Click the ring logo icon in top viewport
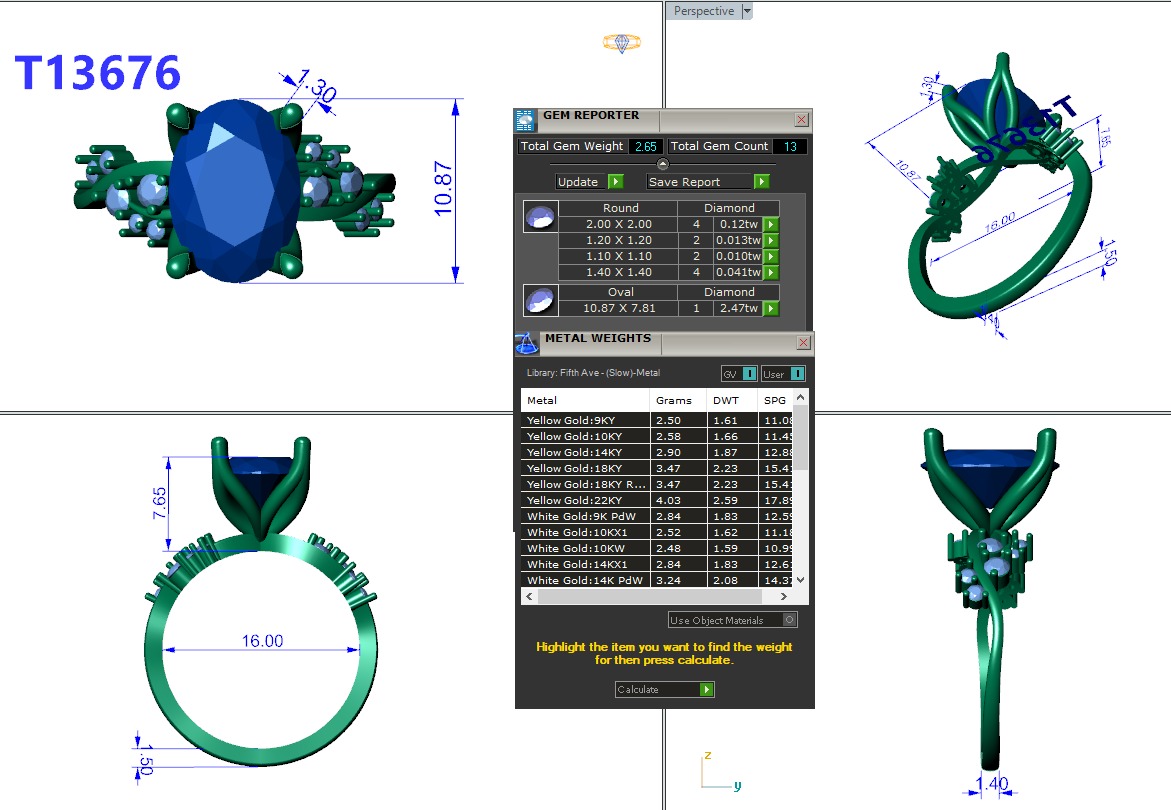Viewport: 1171px width, 810px height. pyautogui.click(x=621, y=42)
